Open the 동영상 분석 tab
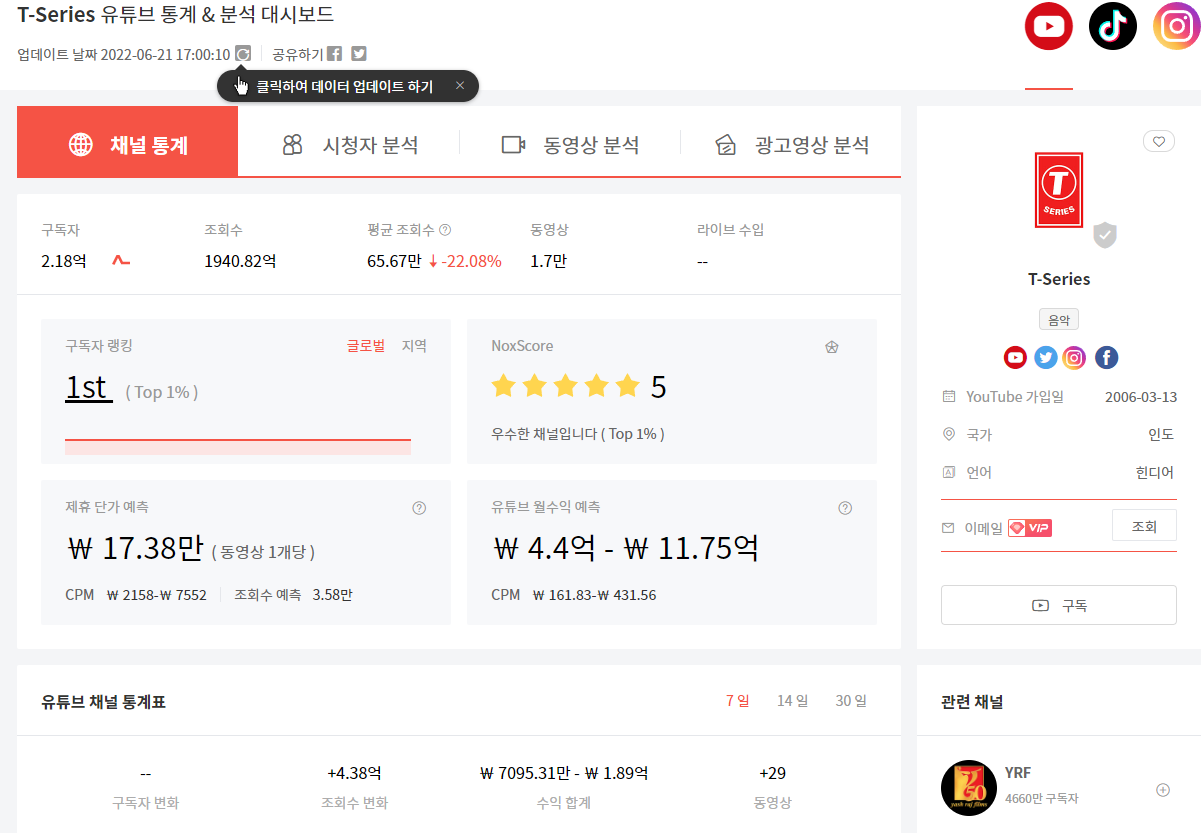The width and height of the screenshot is (1201, 833). 570,146
